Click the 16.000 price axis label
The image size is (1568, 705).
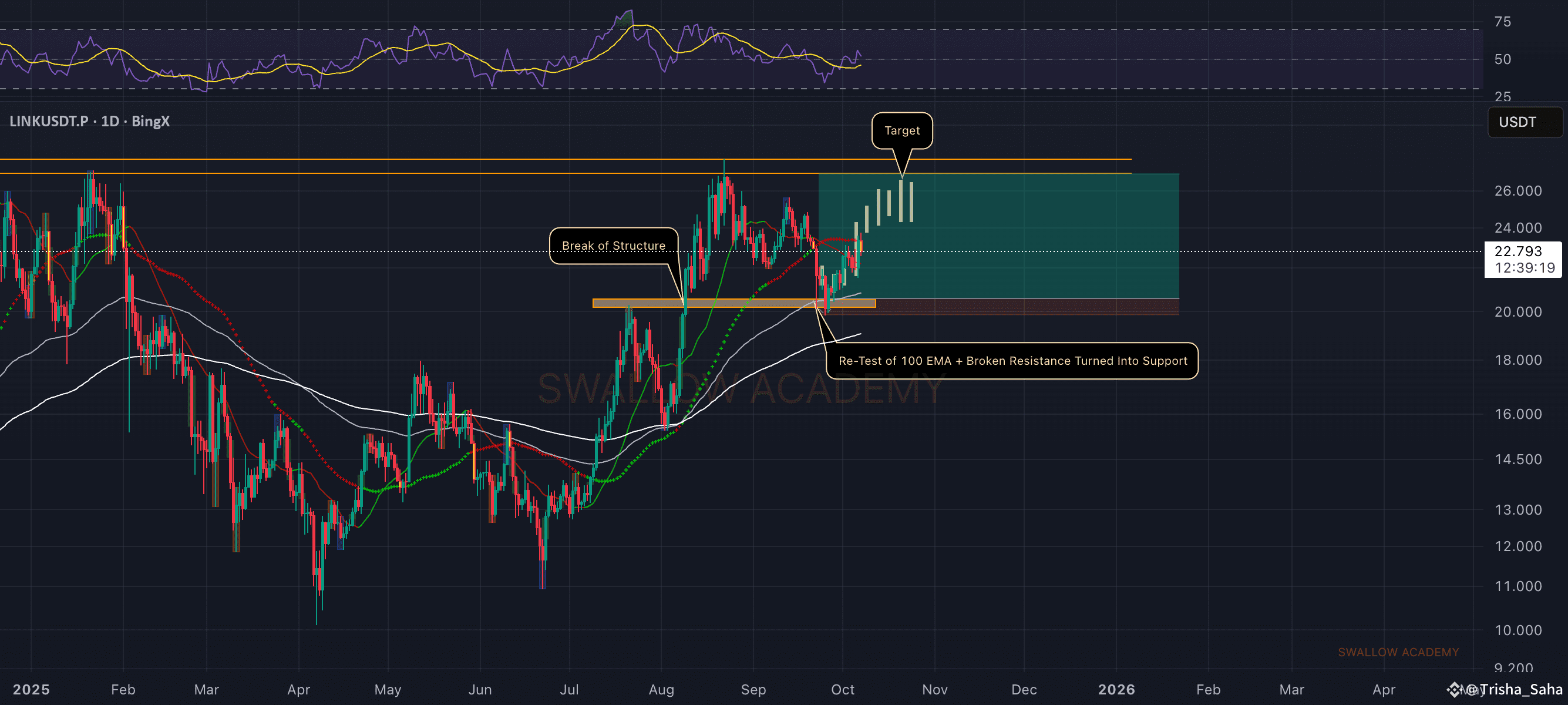1517,414
